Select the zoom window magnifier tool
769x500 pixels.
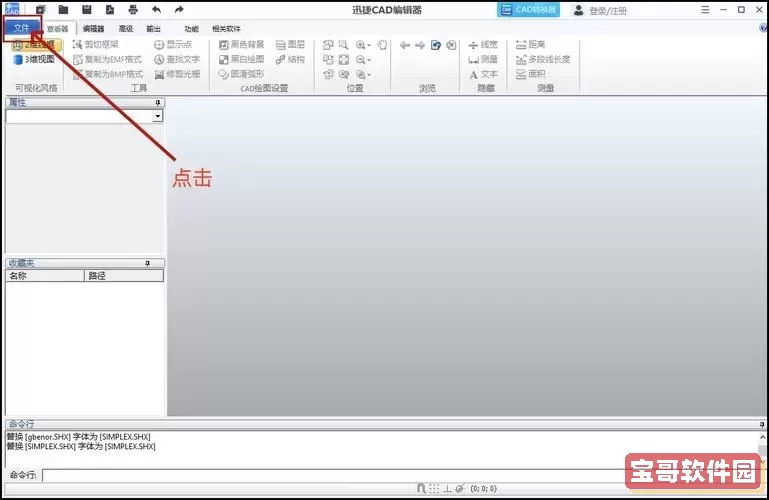(344, 45)
